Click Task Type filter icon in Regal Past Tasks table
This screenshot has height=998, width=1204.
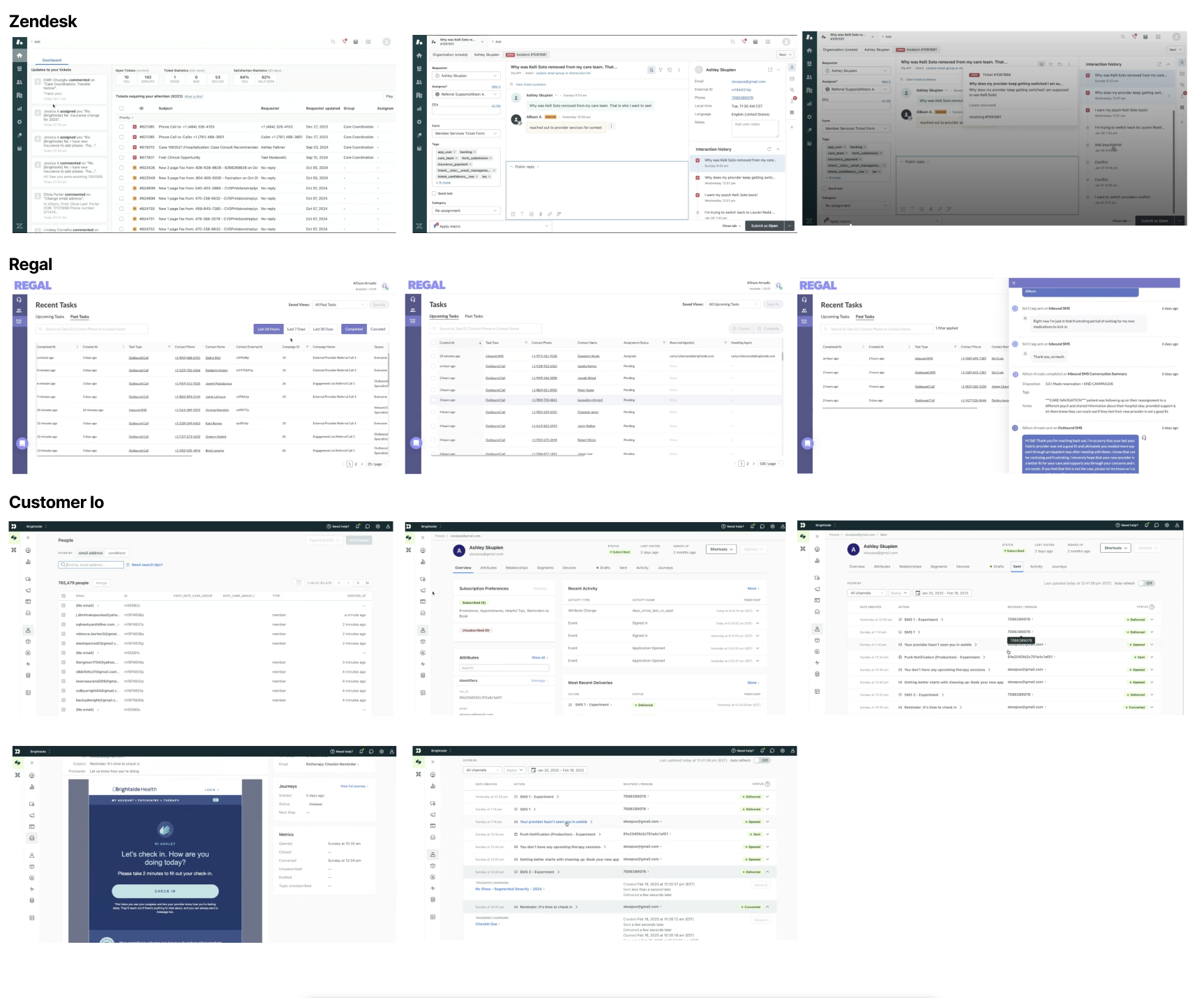[169, 347]
